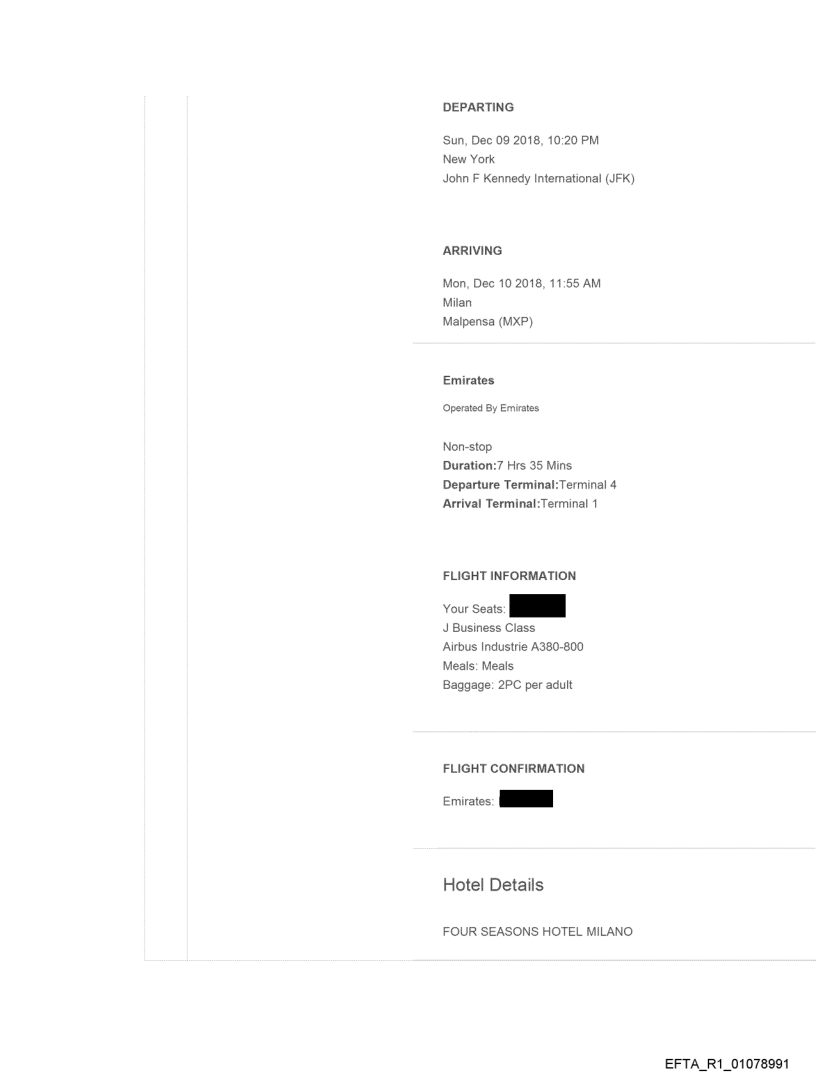The image size is (816, 1073).
Task: Click the Airbus Industrie A380-800 text
Action: [x=513, y=647]
